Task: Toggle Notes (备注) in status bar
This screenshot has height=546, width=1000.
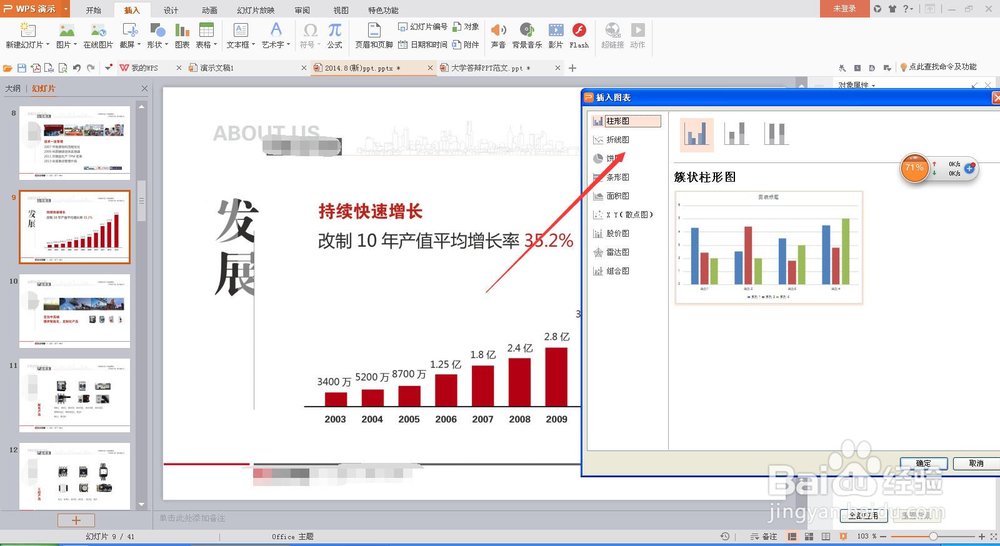Action: pyautogui.click(x=764, y=536)
